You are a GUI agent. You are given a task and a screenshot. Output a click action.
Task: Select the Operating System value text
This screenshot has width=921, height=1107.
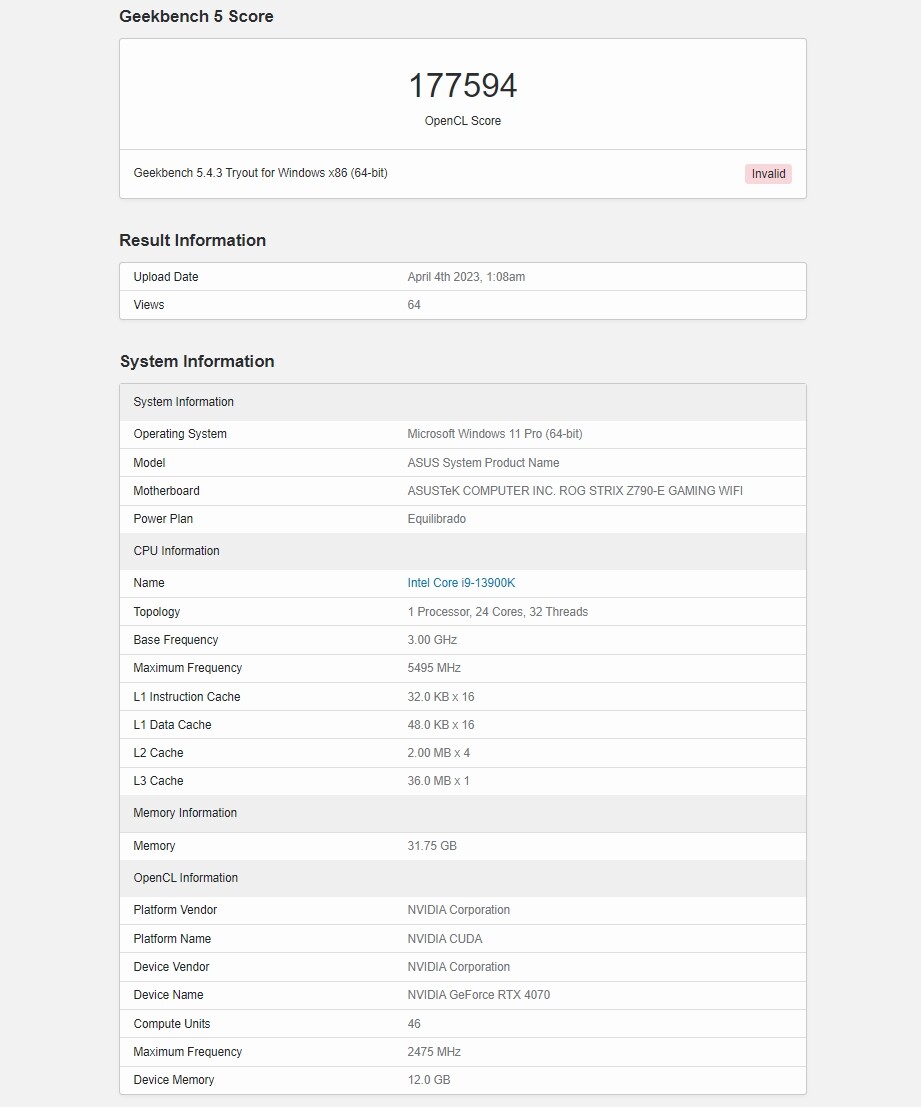tap(495, 433)
